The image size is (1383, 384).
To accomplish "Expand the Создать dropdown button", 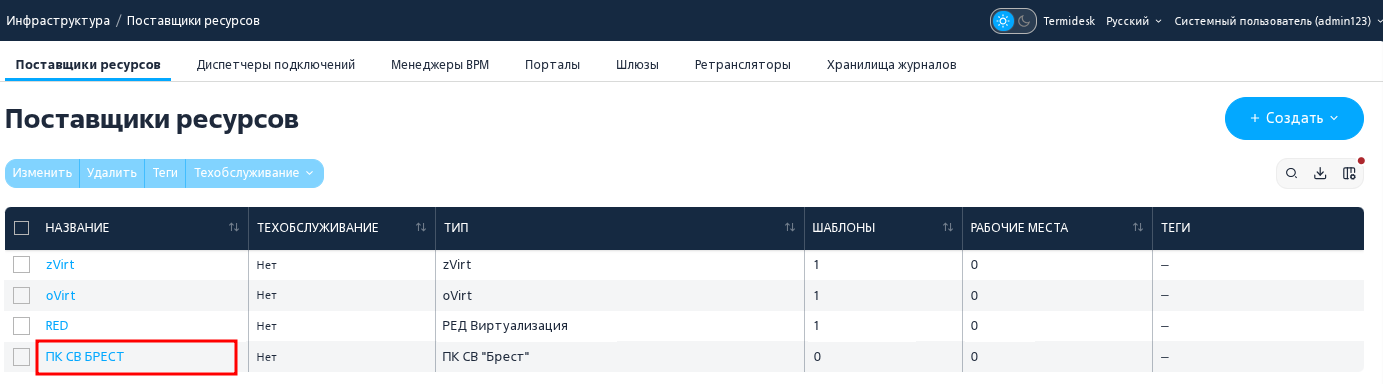I will pos(1294,118).
